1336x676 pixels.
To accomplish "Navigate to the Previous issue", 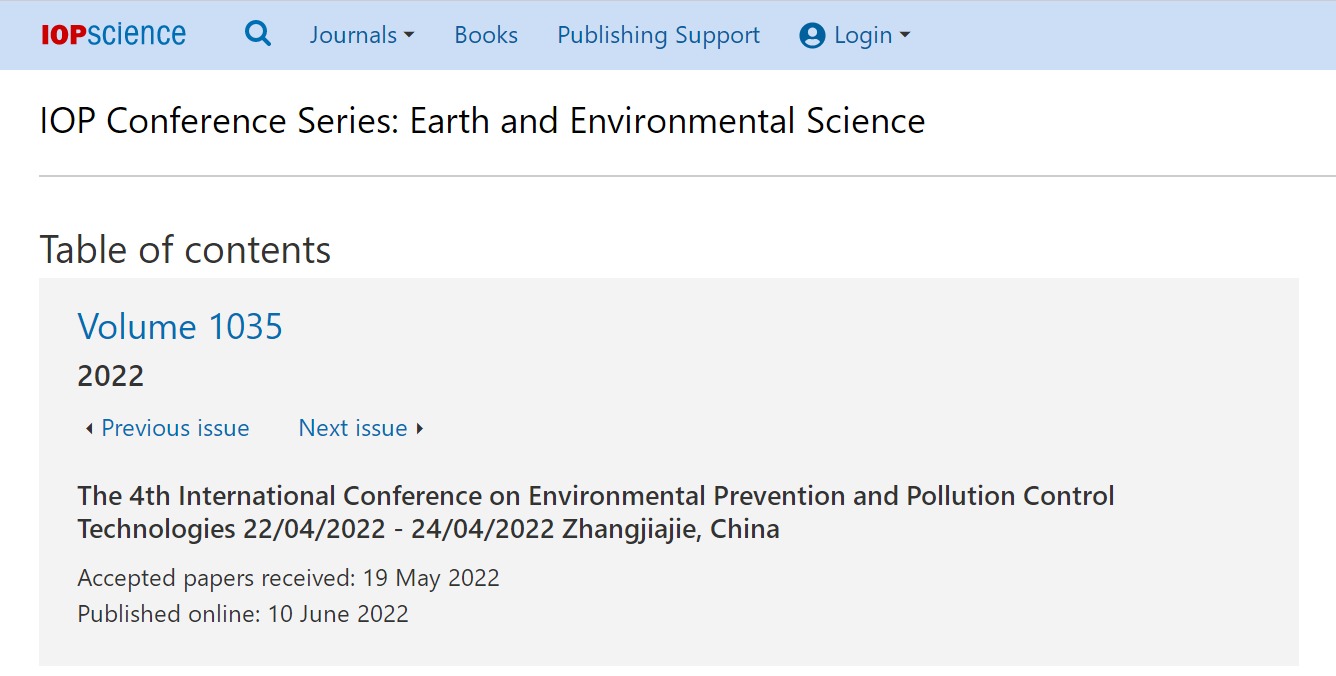I will coord(175,428).
